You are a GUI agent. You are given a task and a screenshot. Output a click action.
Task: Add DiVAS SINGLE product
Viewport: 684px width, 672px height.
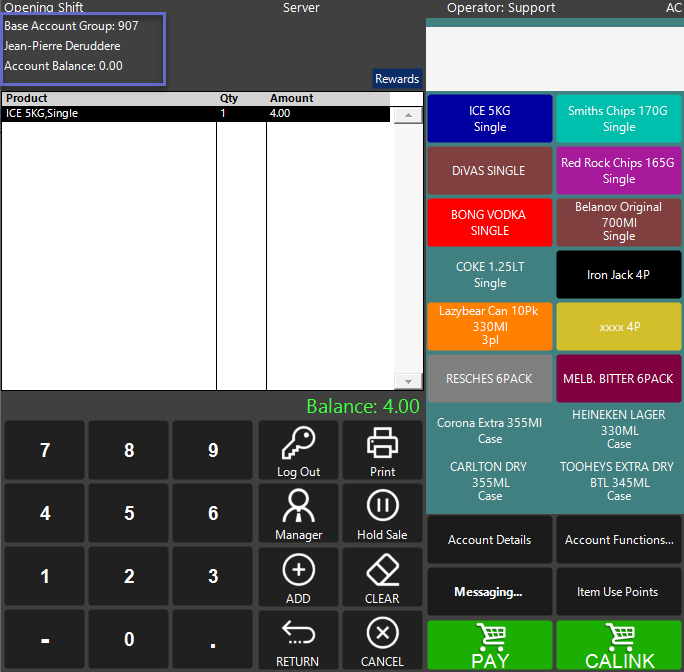[490, 171]
